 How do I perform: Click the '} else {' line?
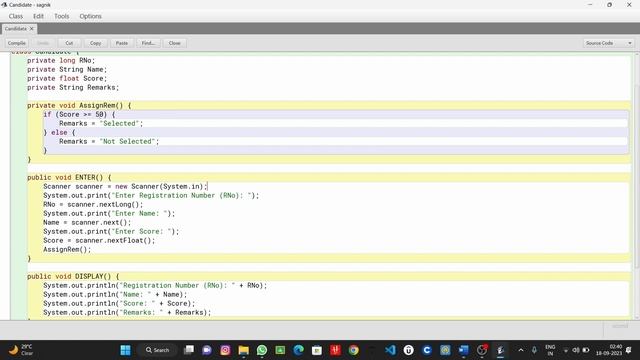point(59,132)
